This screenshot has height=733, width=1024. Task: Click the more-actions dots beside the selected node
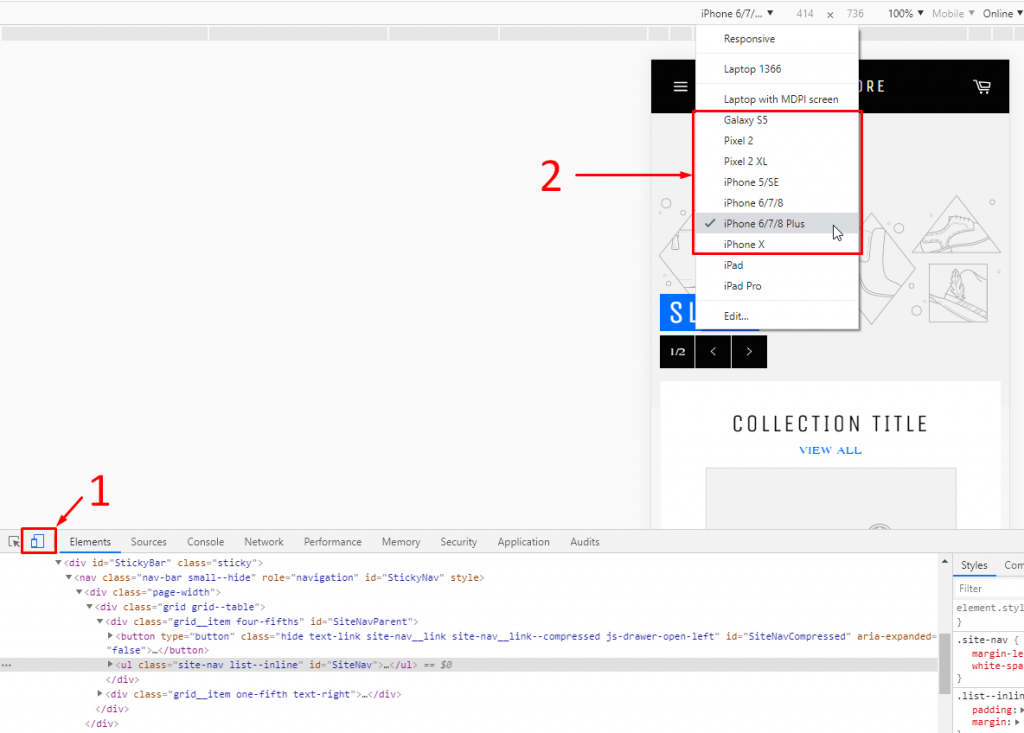6,664
